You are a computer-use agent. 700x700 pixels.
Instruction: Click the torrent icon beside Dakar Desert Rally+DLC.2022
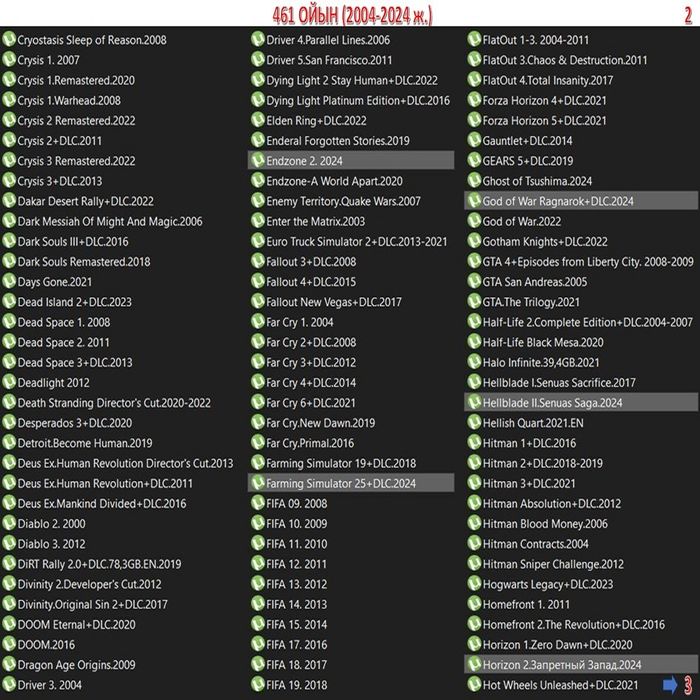click(x=9, y=200)
